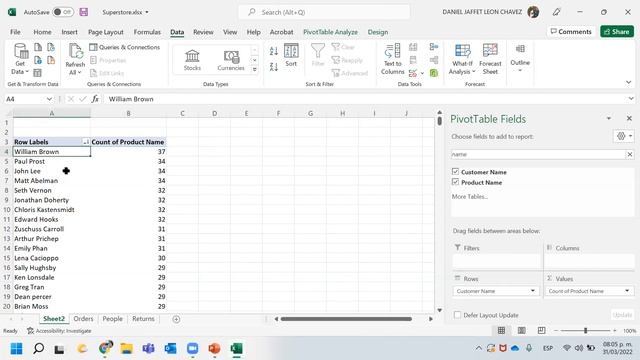Open Zoom app from taskbar
Viewport: 640px width, 360px height.
click(x=192, y=349)
